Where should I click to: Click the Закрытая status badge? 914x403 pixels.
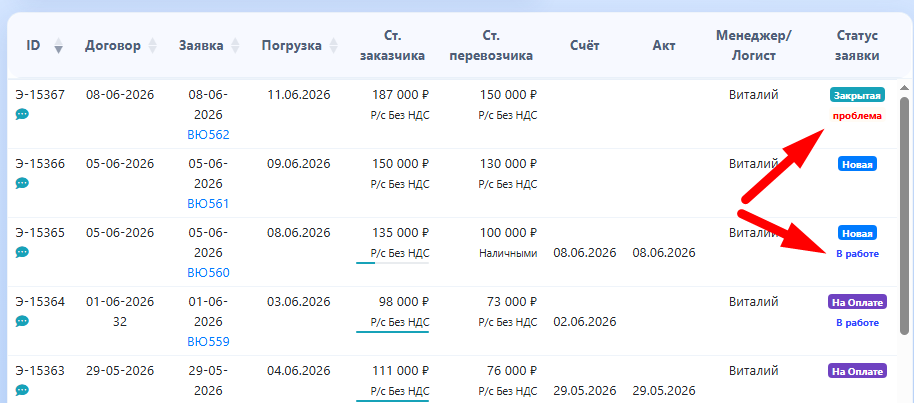click(857, 95)
